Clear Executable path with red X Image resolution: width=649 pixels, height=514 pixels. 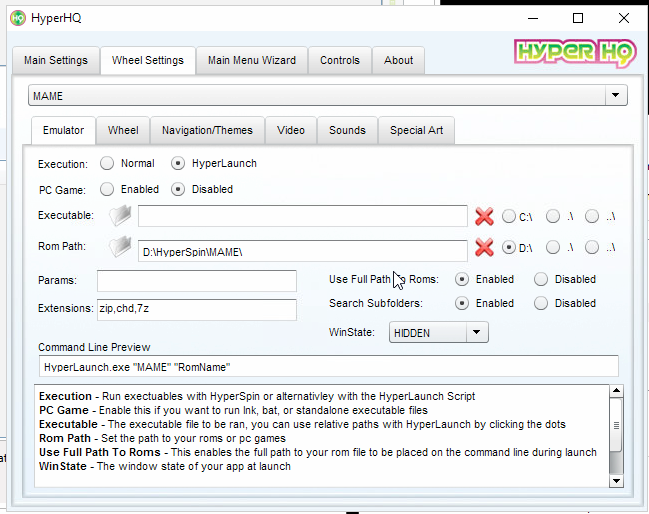[484, 216]
